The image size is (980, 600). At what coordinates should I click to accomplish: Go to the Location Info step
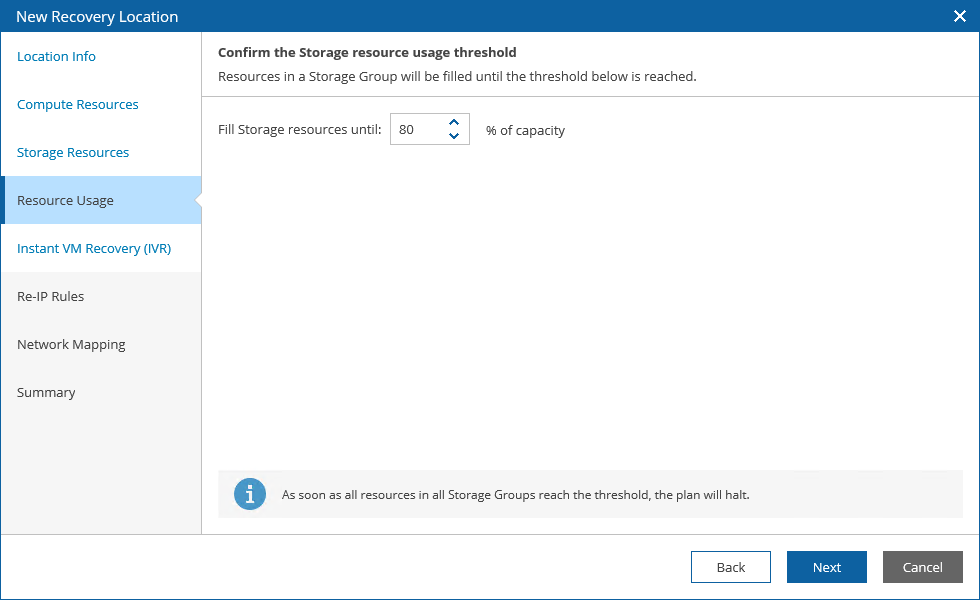point(57,56)
